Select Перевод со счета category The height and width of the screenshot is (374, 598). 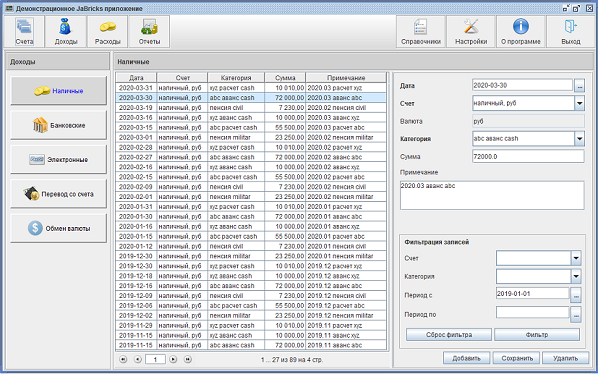59,194
